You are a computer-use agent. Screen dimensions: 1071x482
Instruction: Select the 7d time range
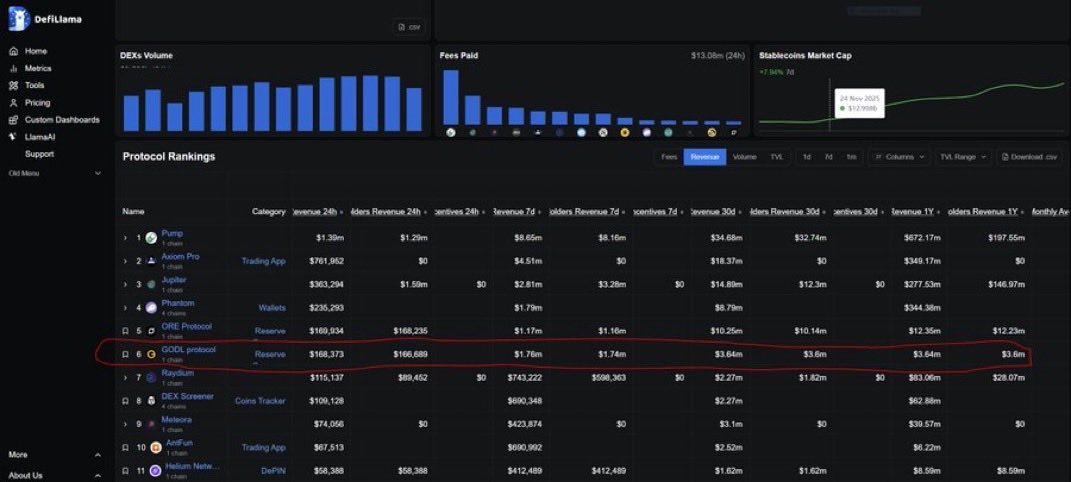(829, 157)
